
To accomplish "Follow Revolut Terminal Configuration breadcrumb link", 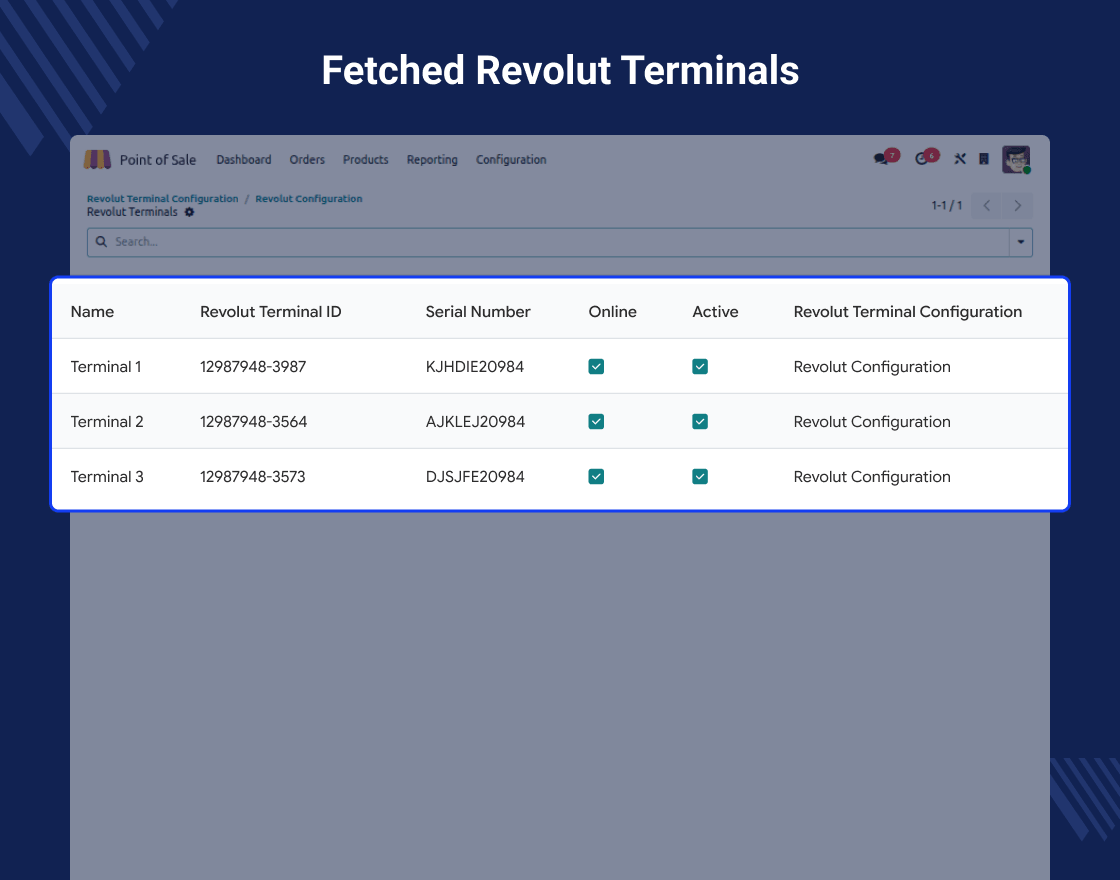I will (x=162, y=199).
